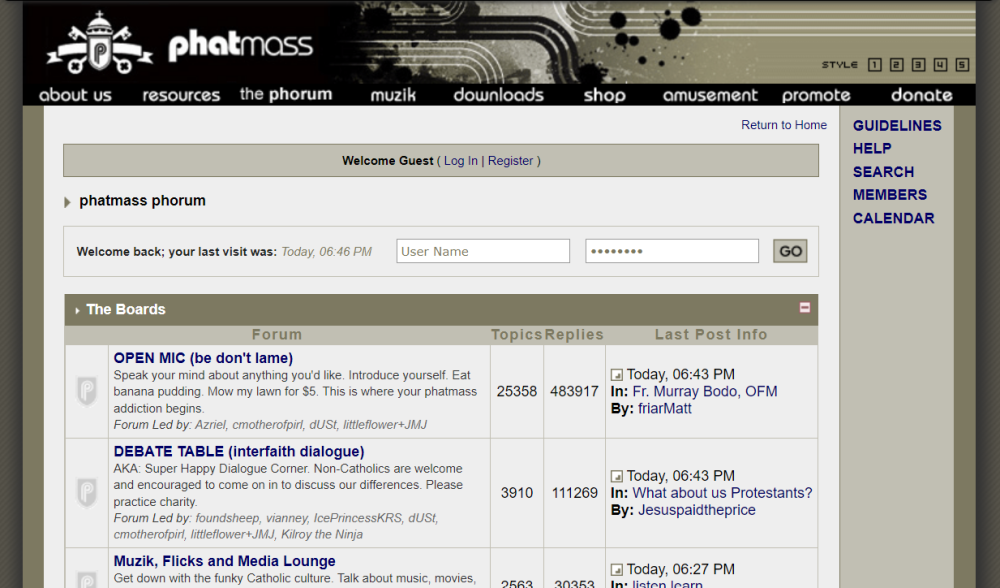Image resolution: width=1000 pixels, height=588 pixels.
Task: Click the arrow beside The Boards heading
Action: (x=77, y=311)
